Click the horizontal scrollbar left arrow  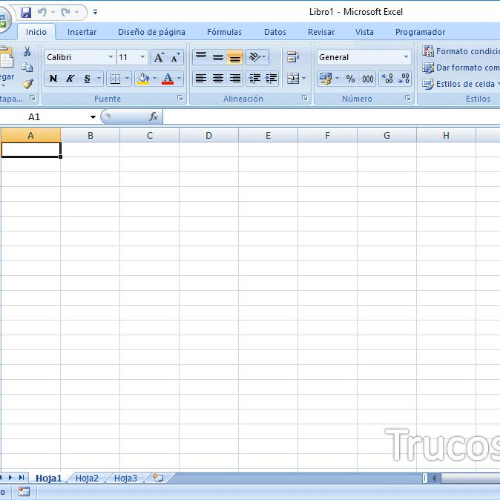click(434, 478)
